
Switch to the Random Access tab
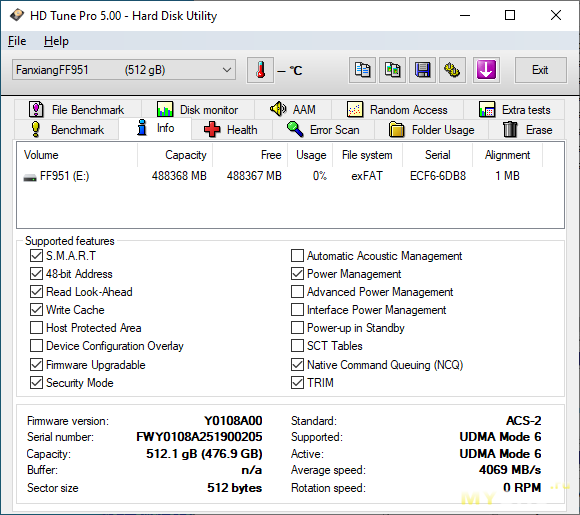point(397,110)
